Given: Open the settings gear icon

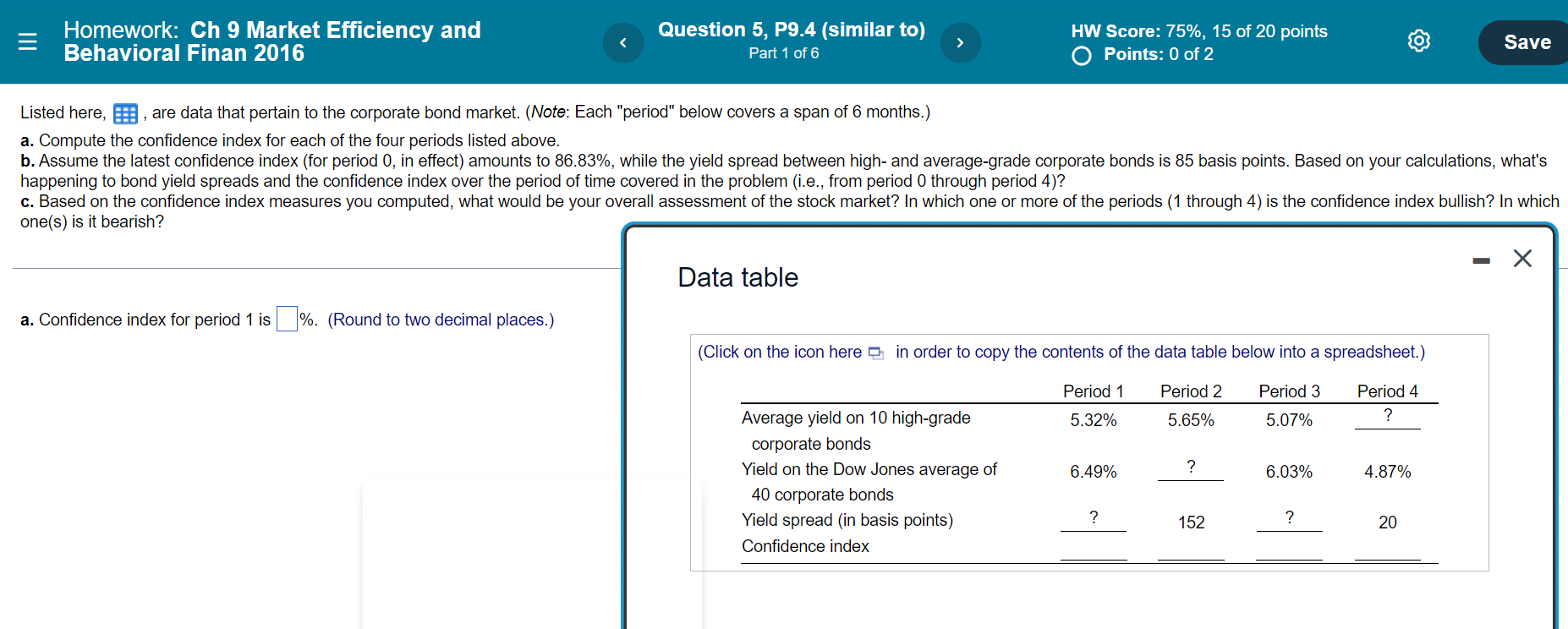Looking at the screenshot, I should click(1418, 40).
